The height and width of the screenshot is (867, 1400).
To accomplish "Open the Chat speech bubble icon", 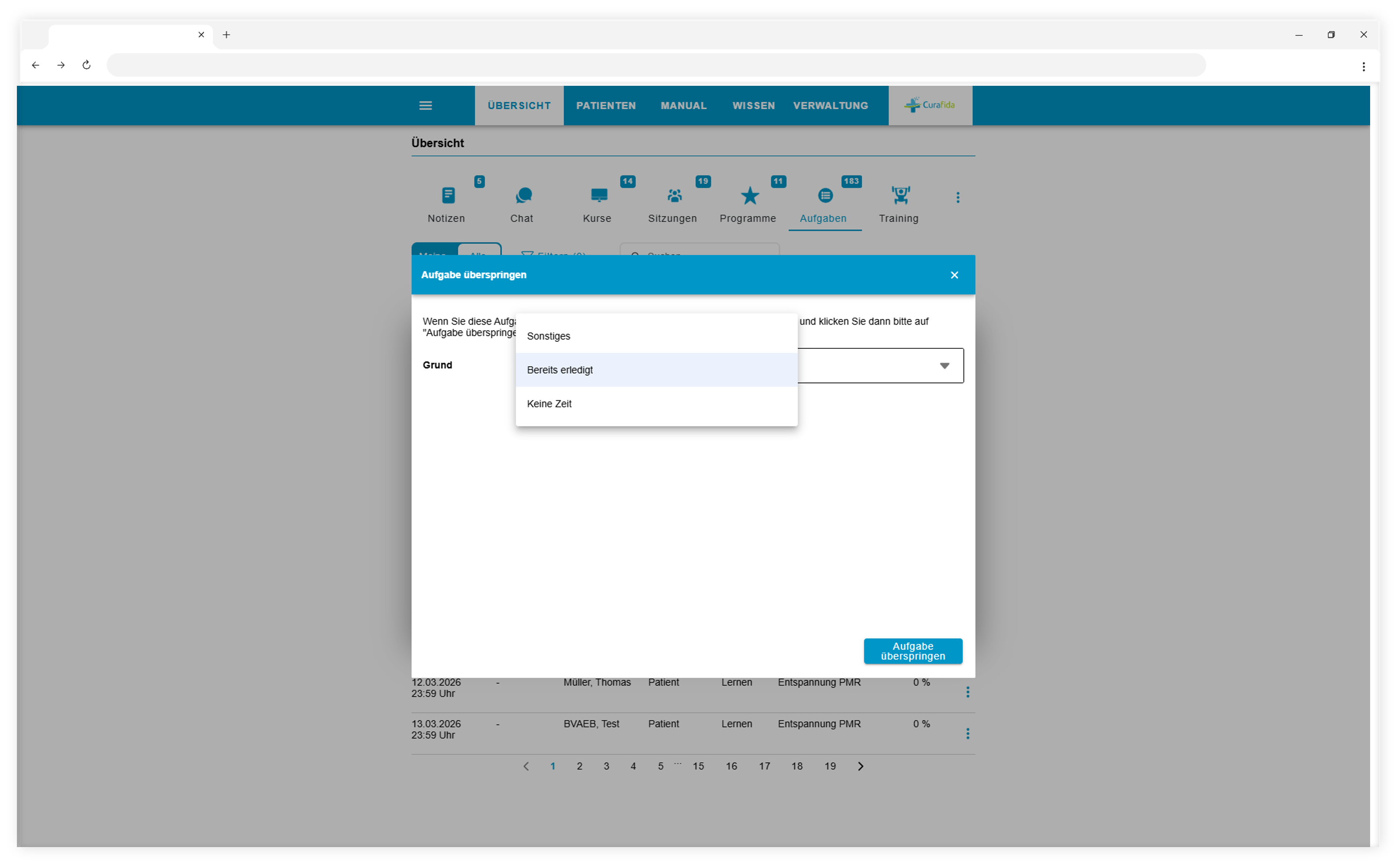I will 523,195.
